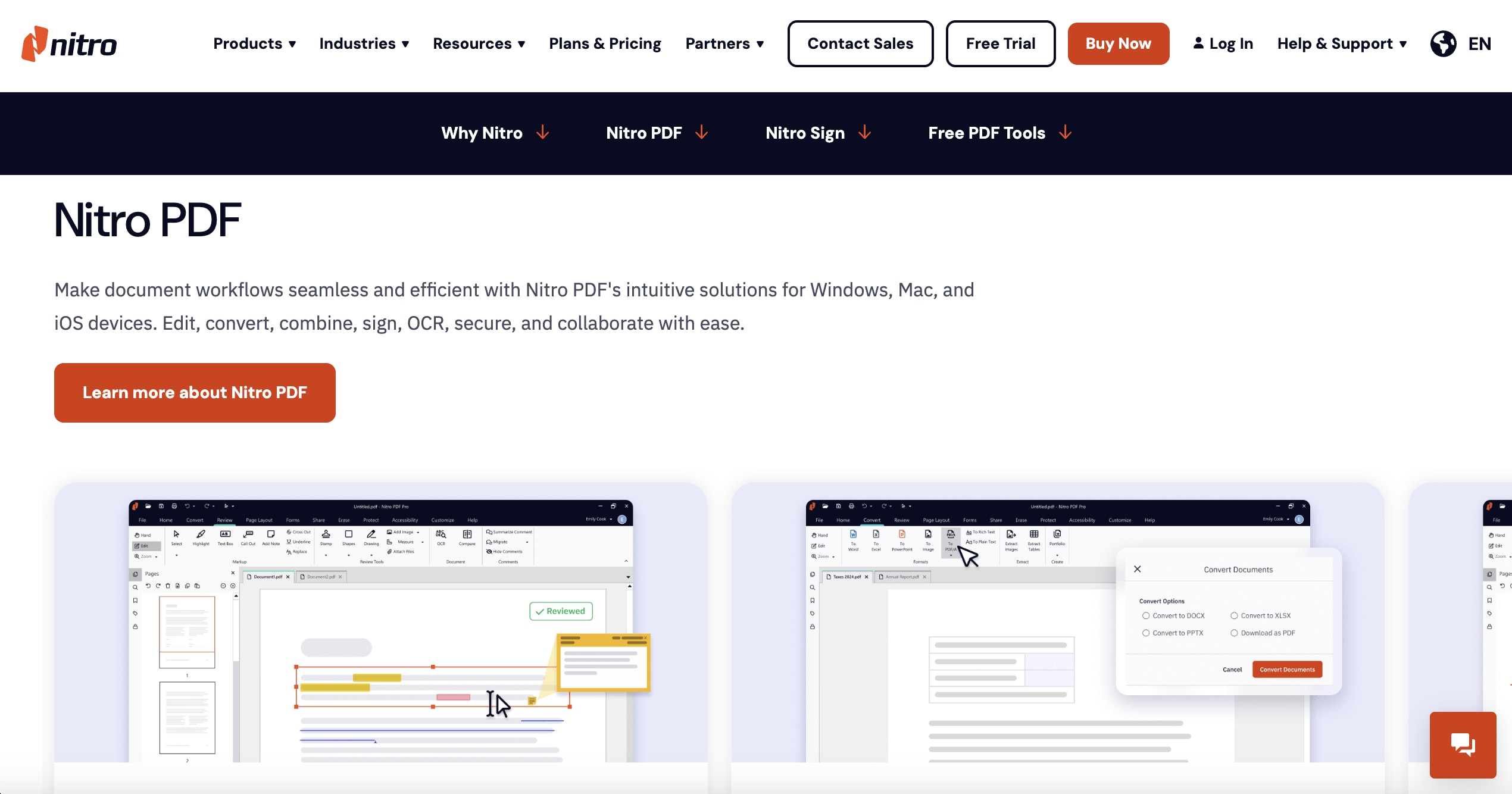Click the Free Trial button

tap(1001, 43)
